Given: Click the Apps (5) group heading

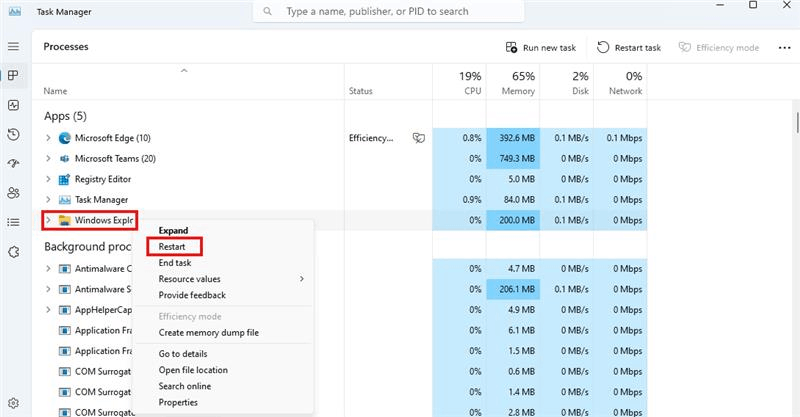Looking at the screenshot, I should tap(65, 116).
